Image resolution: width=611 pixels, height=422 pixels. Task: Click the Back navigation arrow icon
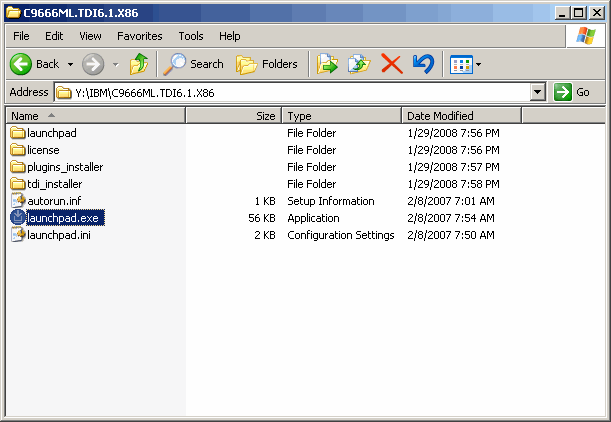click(x=22, y=64)
